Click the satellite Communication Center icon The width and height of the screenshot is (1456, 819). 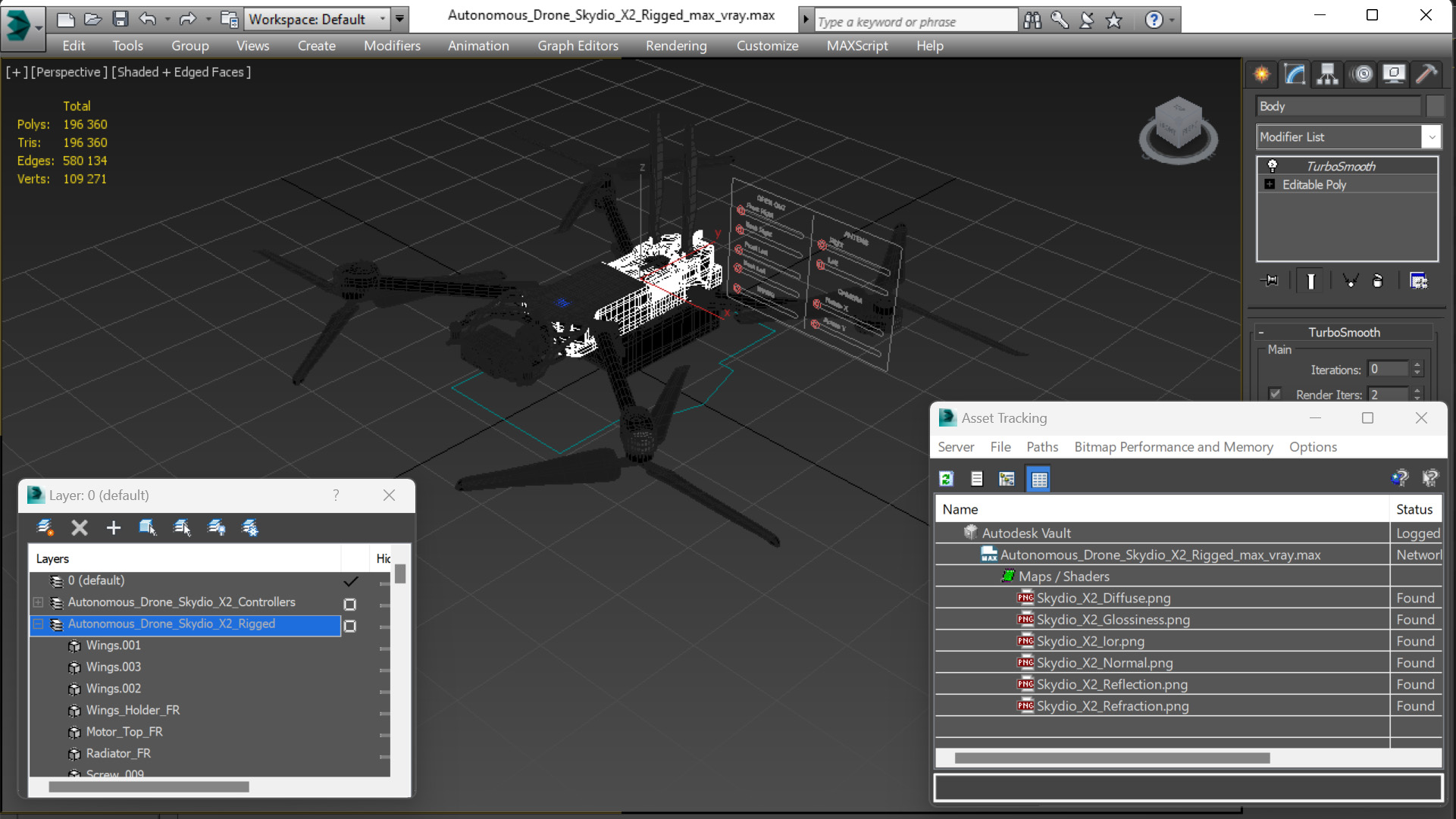coord(1087,20)
